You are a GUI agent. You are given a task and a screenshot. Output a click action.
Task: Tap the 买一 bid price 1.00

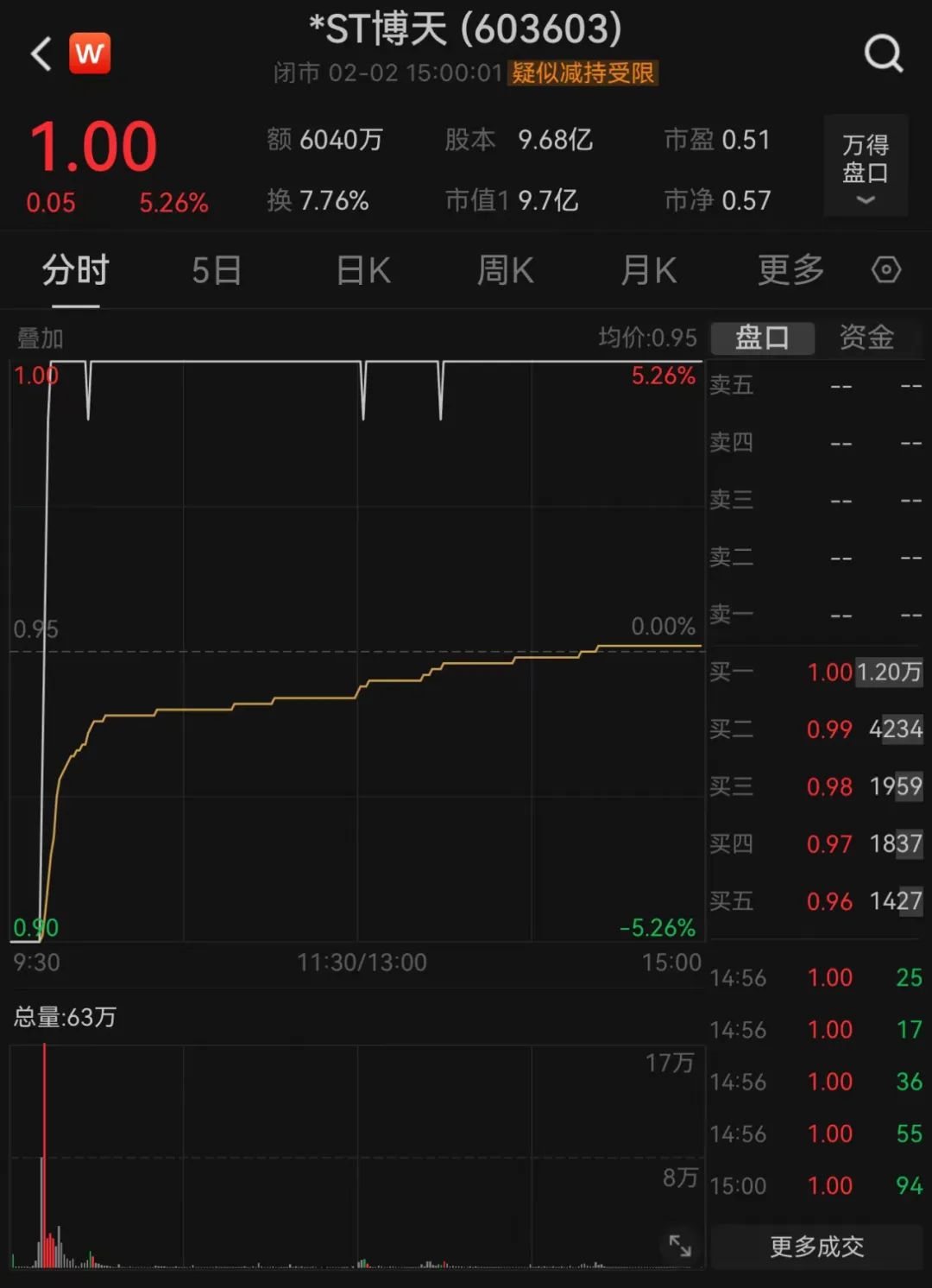point(830,672)
